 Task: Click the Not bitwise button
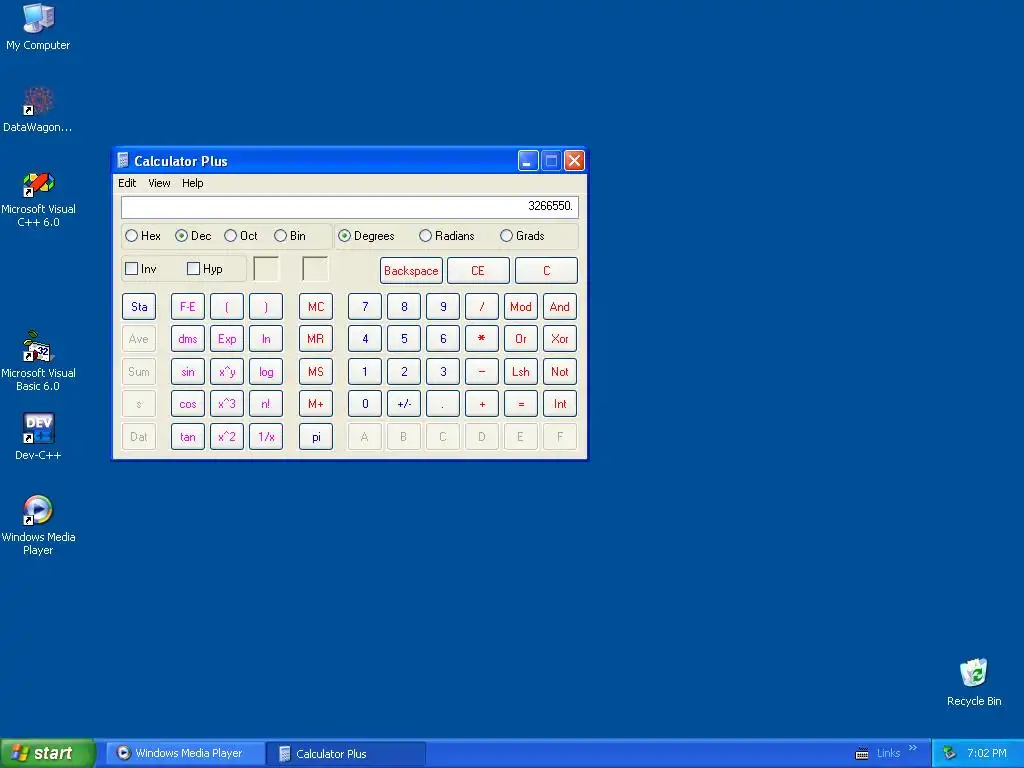[560, 372]
